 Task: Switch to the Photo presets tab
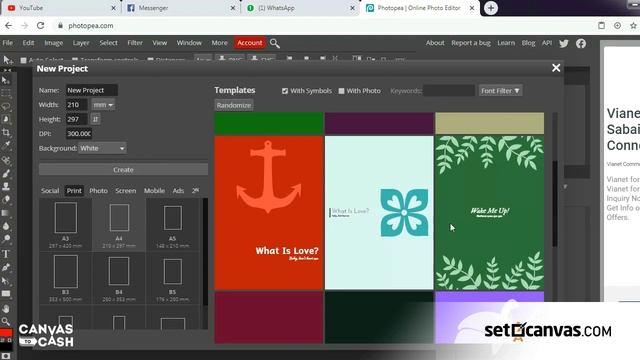pyautogui.click(x=98, y=191)
